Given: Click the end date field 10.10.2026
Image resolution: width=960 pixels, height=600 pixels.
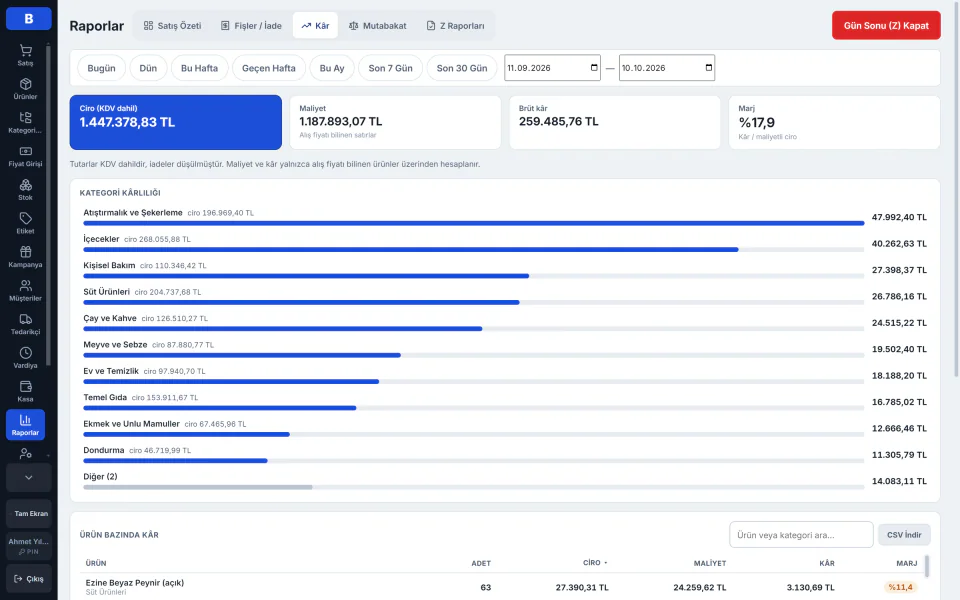Looking at the screenshot, I should click(667, 68).
